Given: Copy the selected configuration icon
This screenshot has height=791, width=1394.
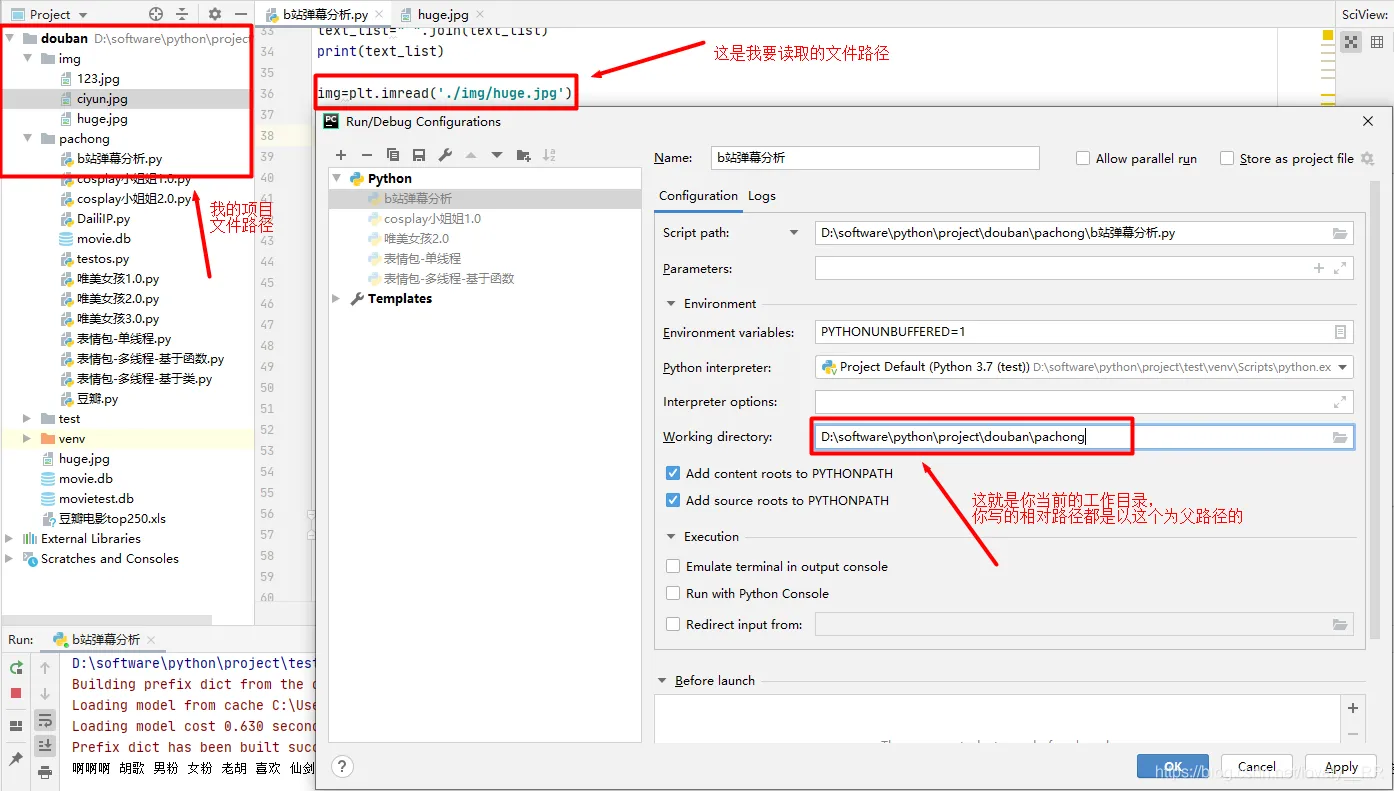Looking at the screenshot, I should (x=393, y=155).
